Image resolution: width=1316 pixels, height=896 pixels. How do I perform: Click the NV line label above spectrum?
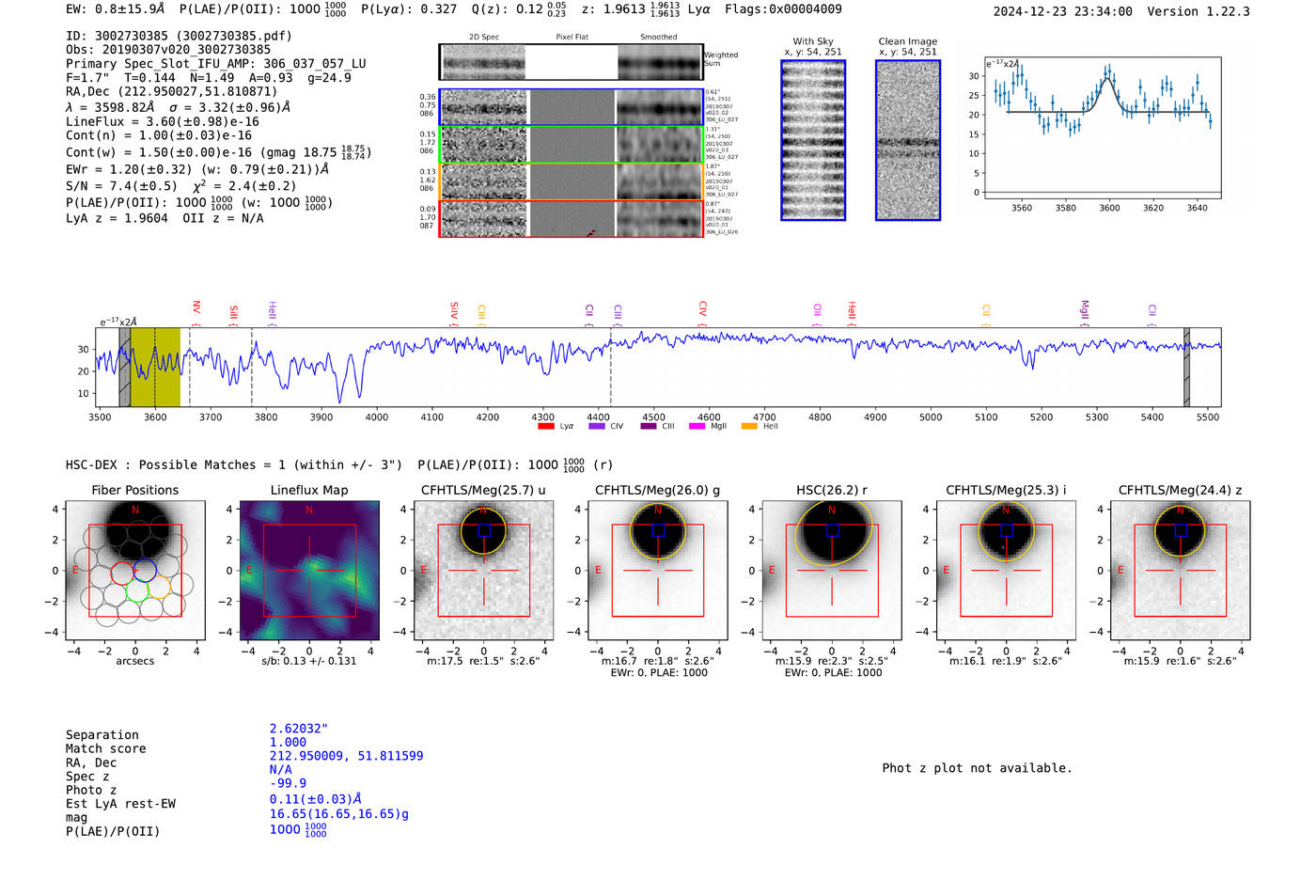coord(196,307)
